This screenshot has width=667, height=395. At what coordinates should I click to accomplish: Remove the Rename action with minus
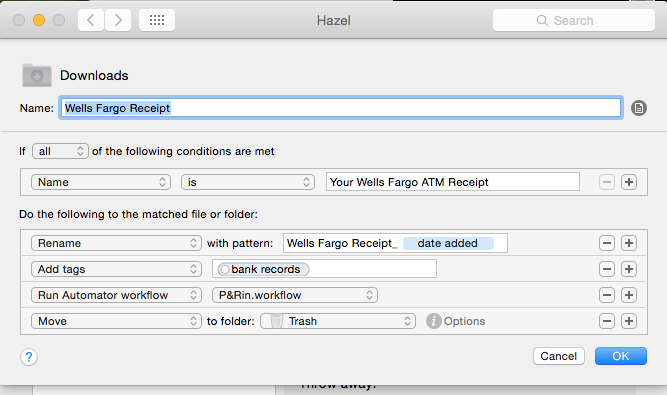607,243
